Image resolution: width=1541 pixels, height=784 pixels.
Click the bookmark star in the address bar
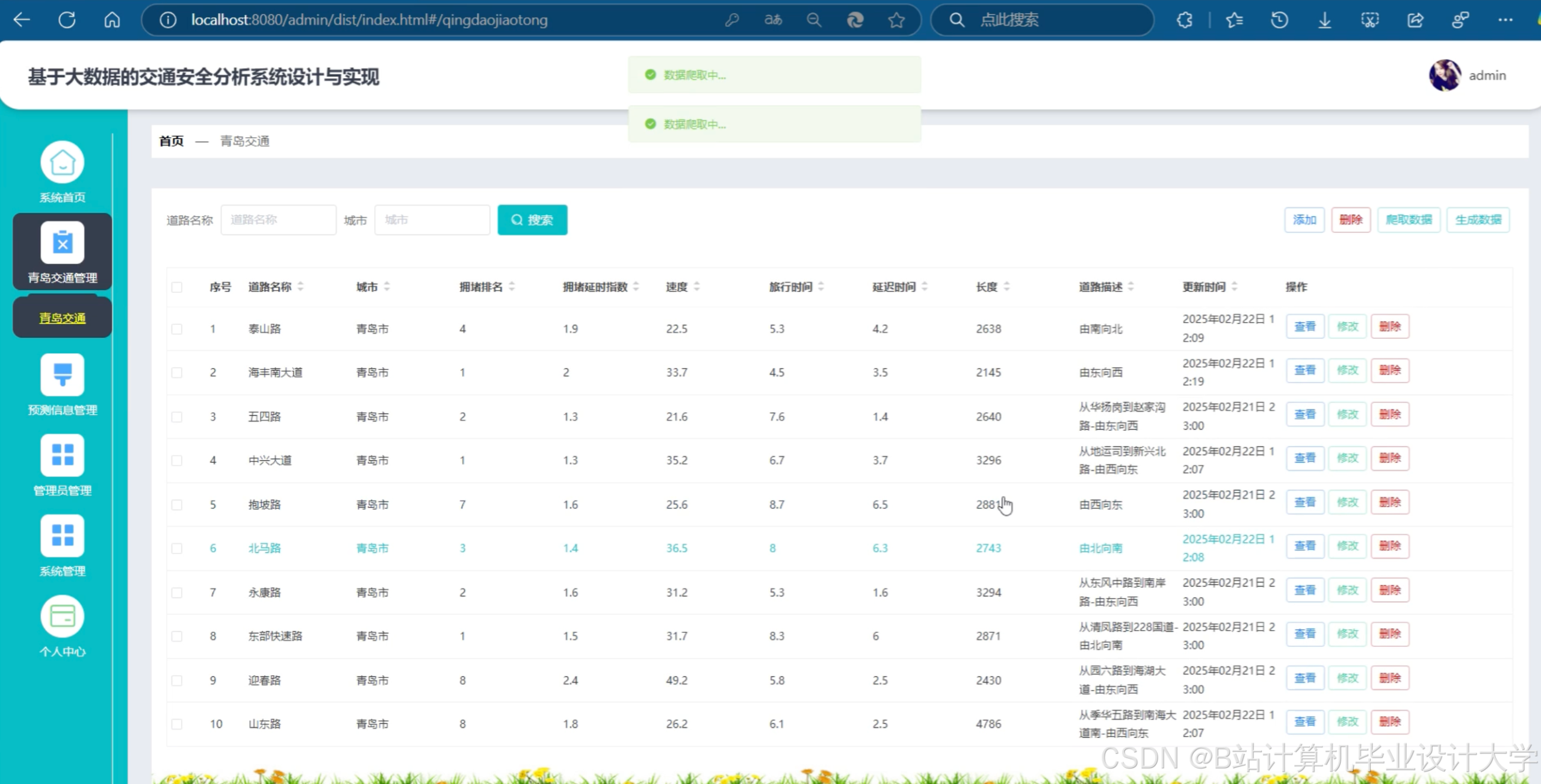tap(896, 19)
